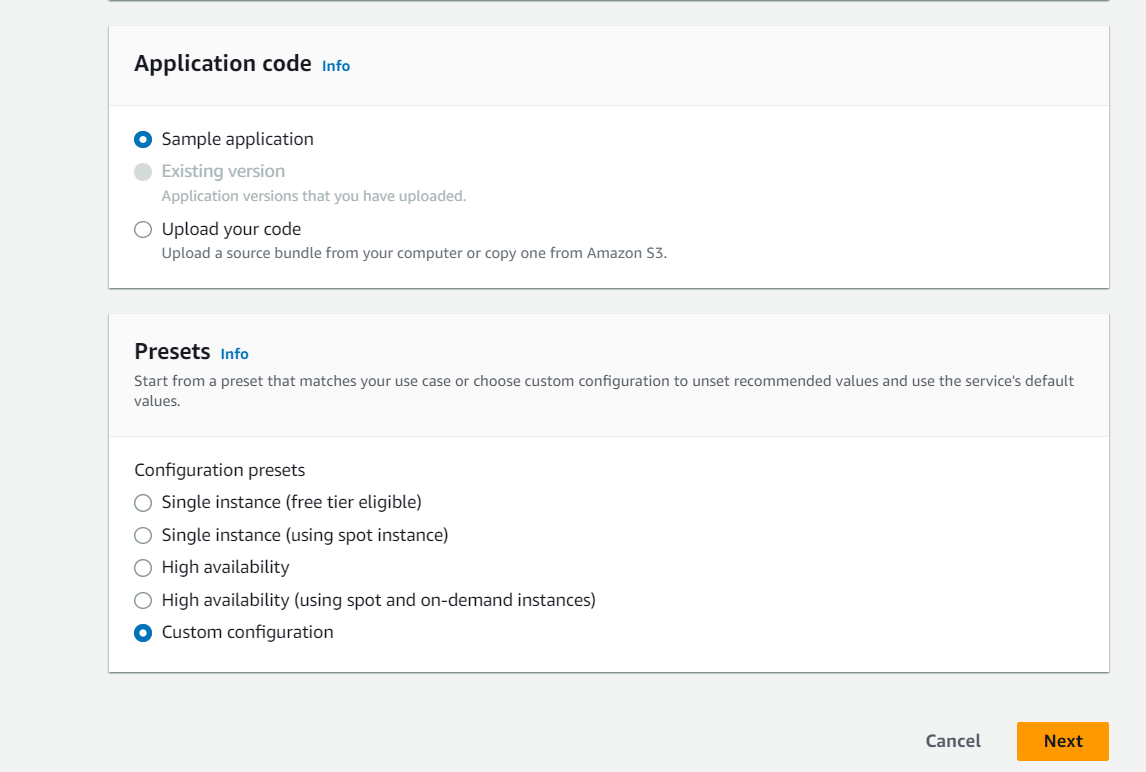
Task: Select the High availability preset
Action: (143, 567)
